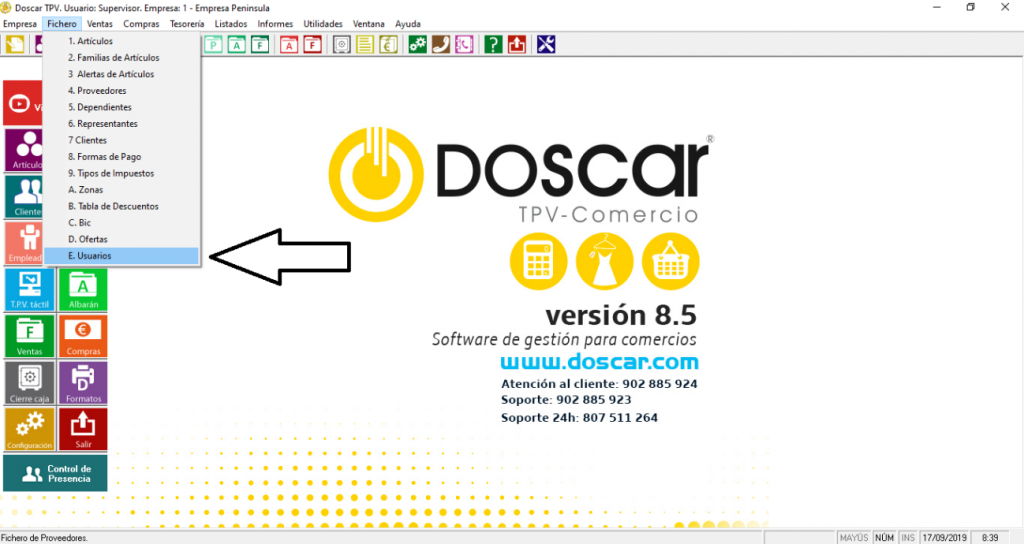Viewport: 1024px width, 544px height.
Task: Open the Empleados sidebar tile
Action: [x=24, y=243]
